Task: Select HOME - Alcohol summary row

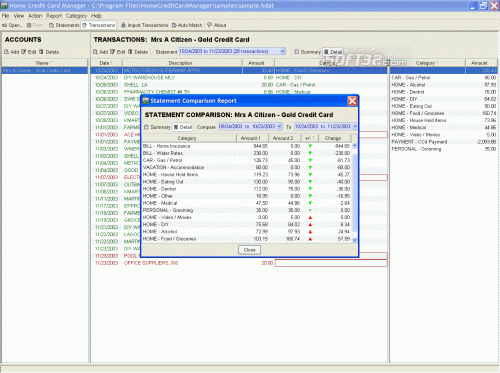Action: tap(444, 85)
